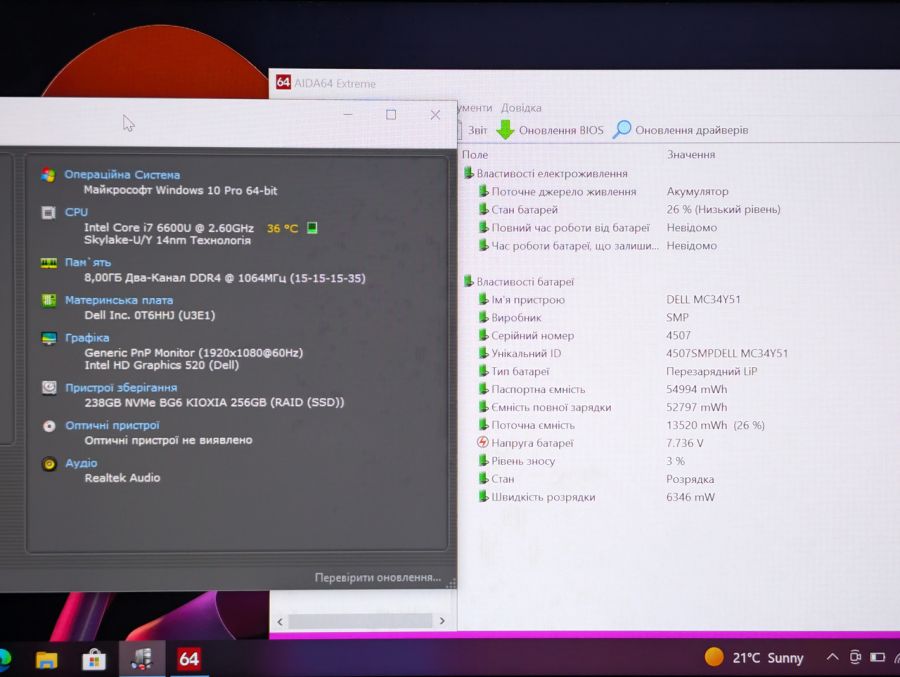Open the Пам'ять memory section link
This screenshot has width=900, height=677.
coord(87,262)
